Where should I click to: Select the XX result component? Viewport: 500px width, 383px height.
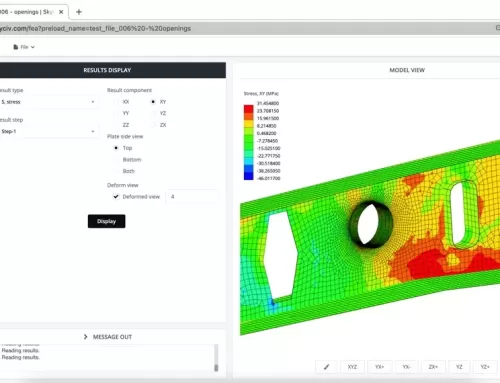116,102
